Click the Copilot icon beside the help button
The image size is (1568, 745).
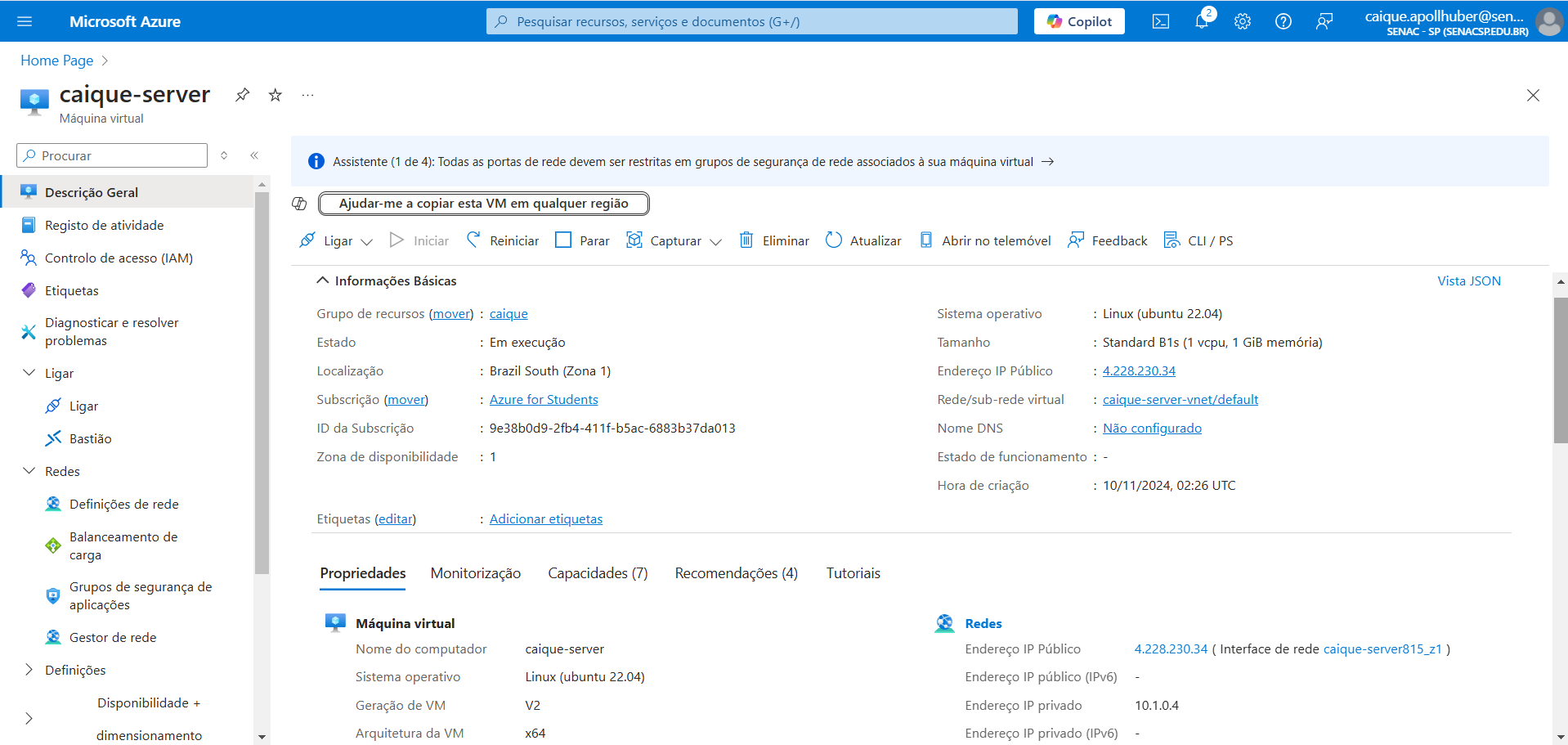pyautogui.click(x=299, y=204)
